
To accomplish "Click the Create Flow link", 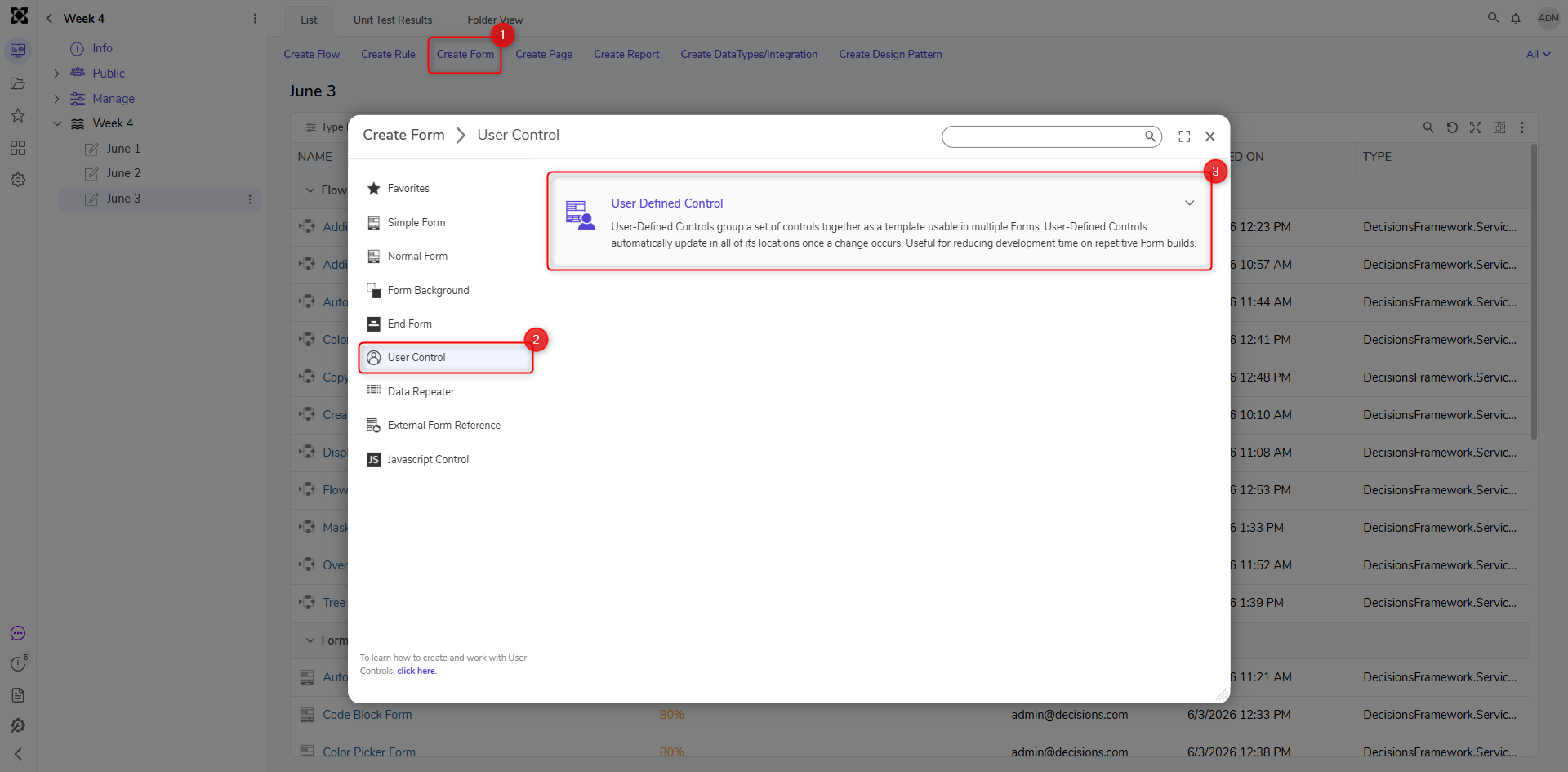I will click(312, 55).
